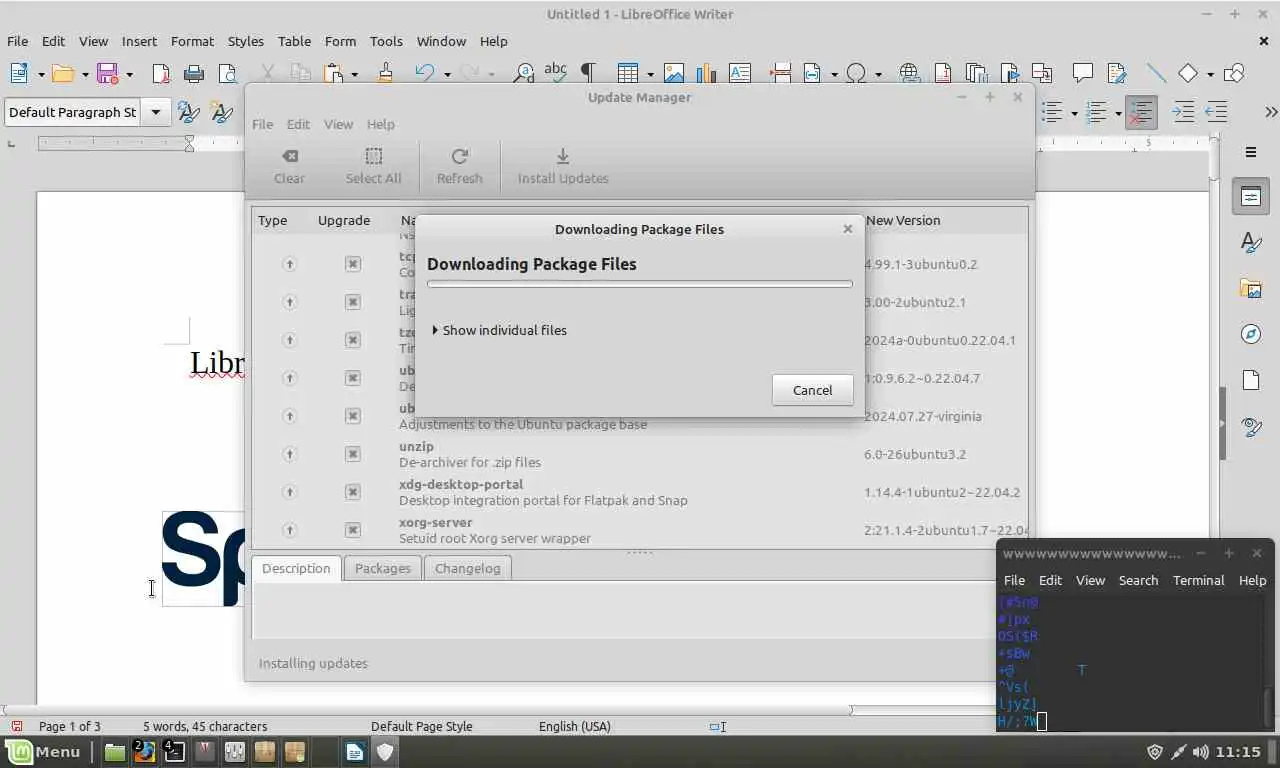Toggle the No List icon
This screenshot has height=768, width=1280.
click(x=1140, y=112)
